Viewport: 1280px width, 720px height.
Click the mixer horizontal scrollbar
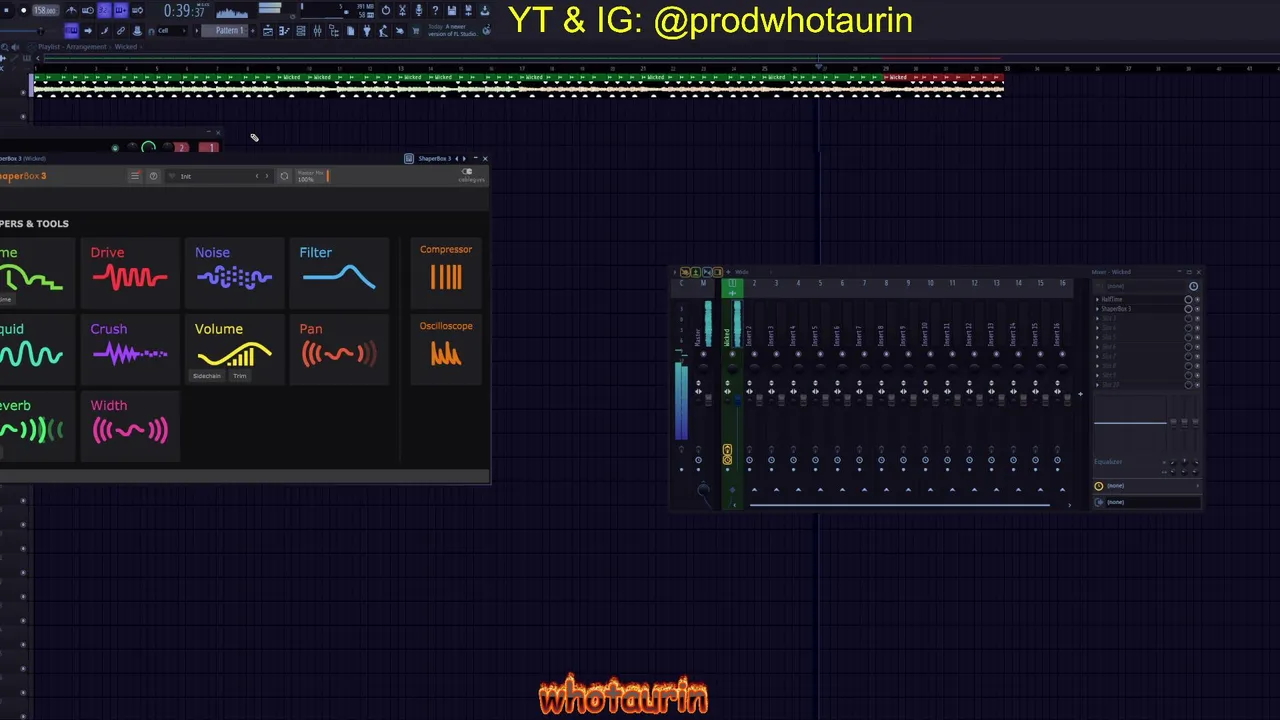pos(900,505)
